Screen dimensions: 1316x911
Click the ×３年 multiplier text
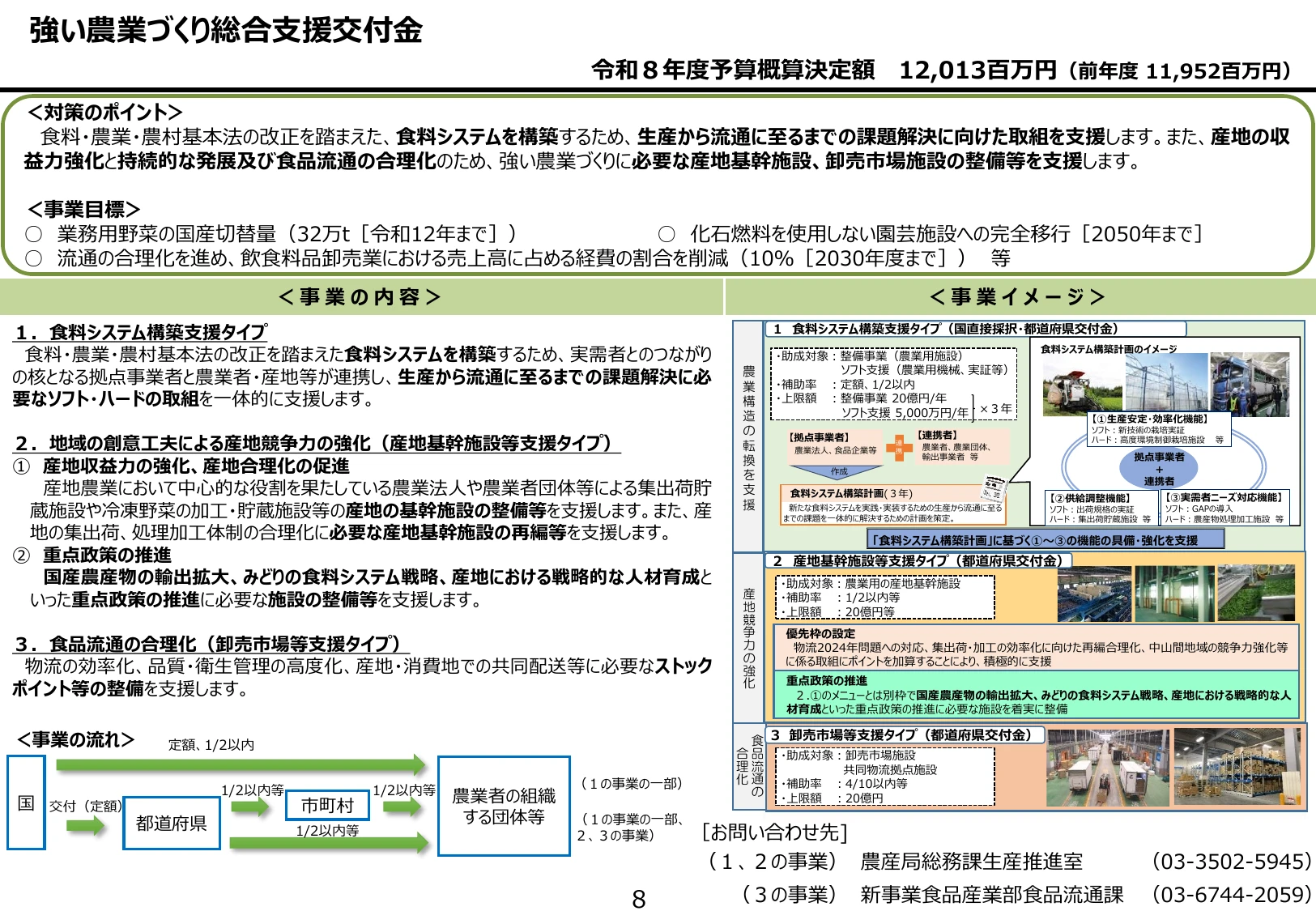995,408
